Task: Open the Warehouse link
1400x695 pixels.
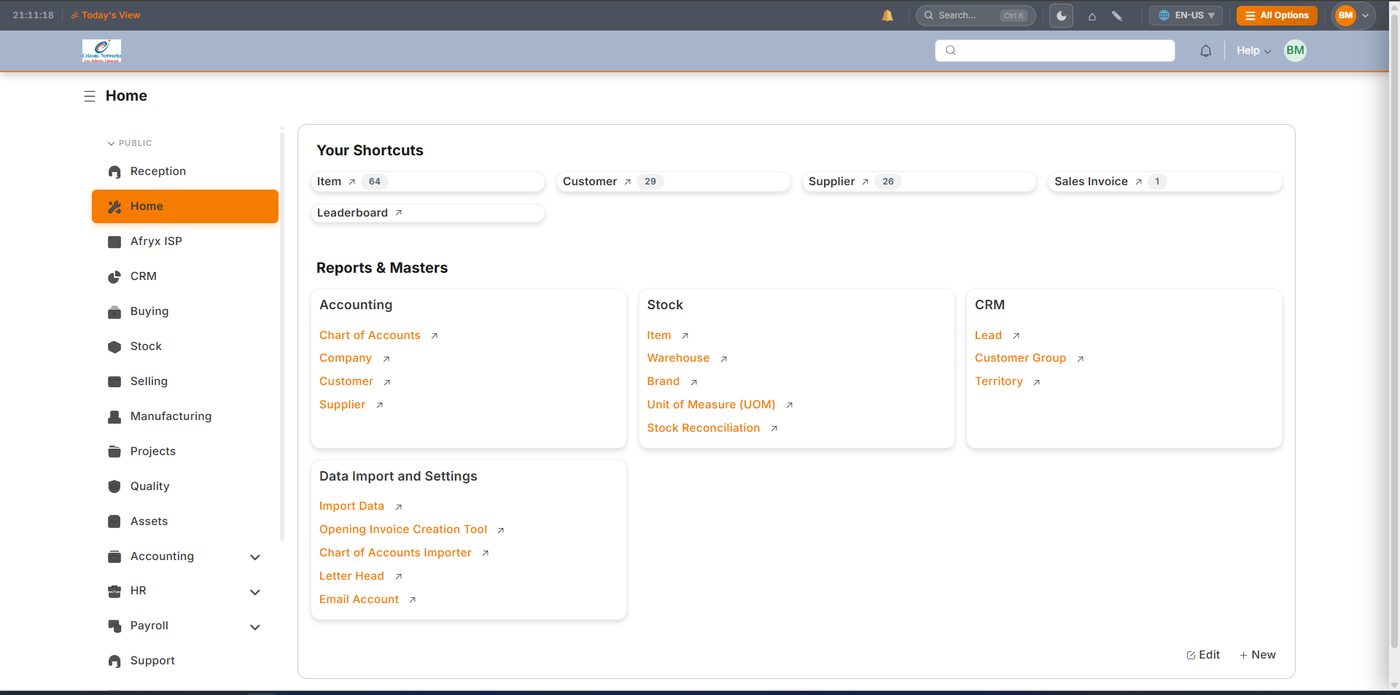Action: (678, 358)
